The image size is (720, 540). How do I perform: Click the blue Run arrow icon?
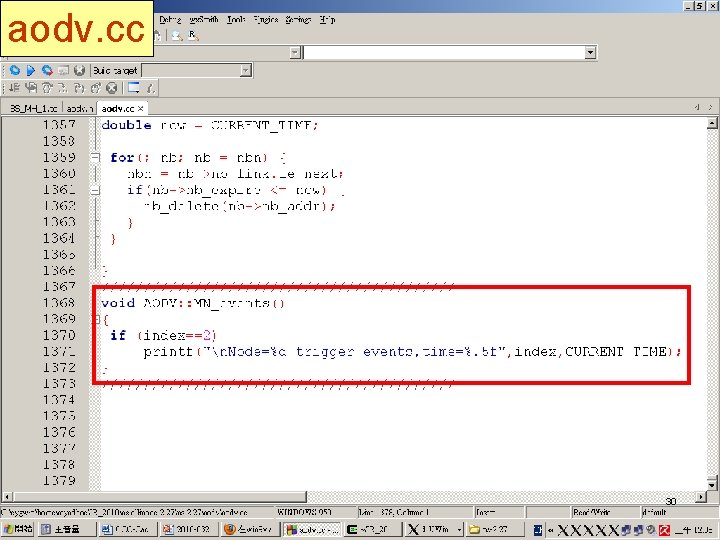[x=31, y=70]
